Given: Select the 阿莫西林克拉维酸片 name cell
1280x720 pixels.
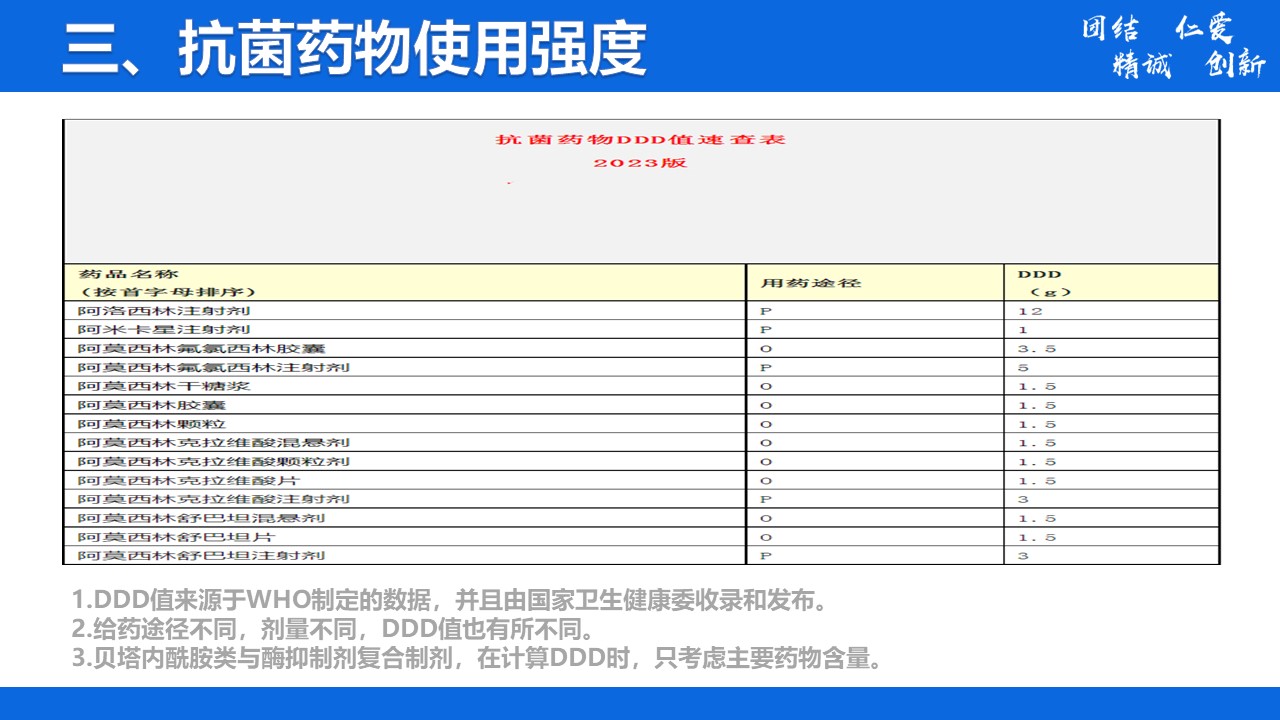Looking at the screenshot, I should (405, 481).
